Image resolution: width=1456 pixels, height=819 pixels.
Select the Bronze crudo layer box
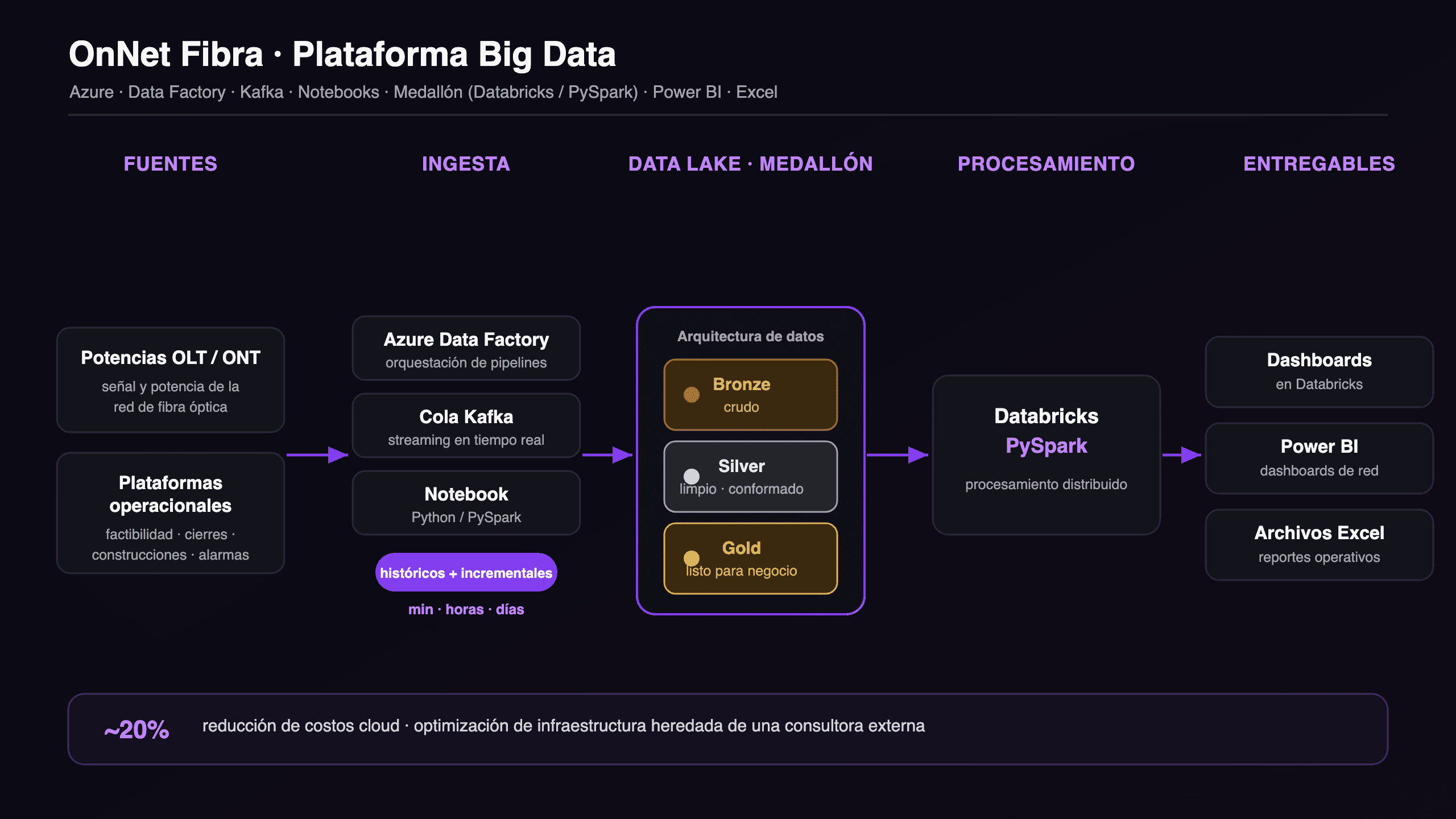(x=751, y=395)
